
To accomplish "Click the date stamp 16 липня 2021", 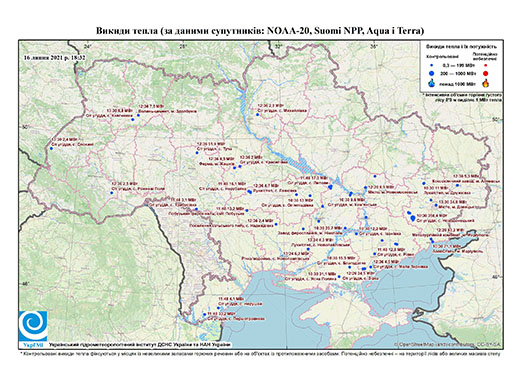I will [x=55, y=57].
